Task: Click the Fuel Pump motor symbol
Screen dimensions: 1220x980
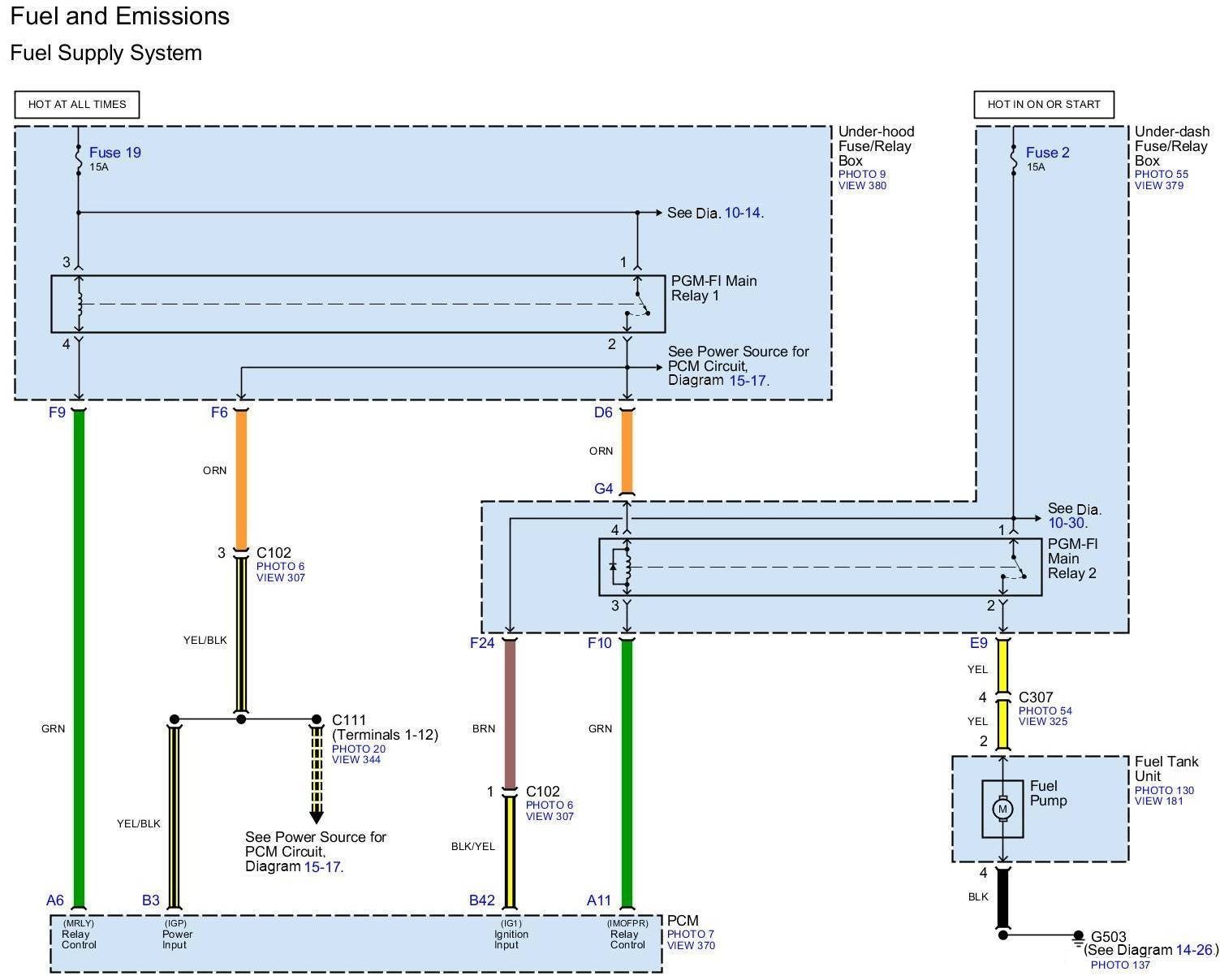Action: [1002, 809]
